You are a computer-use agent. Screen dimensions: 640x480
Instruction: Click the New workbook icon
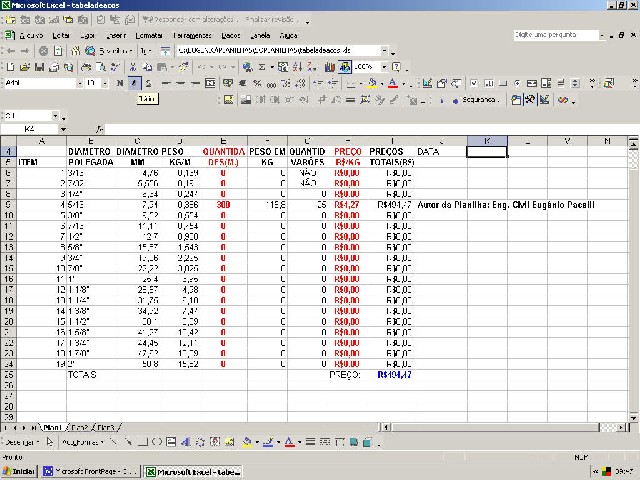tap(11, 67)
